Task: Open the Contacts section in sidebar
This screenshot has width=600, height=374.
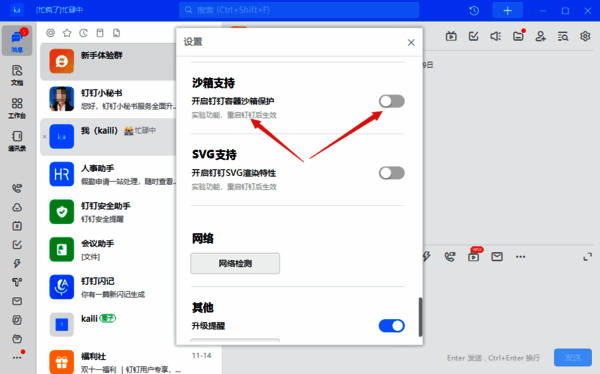Action: coord(17,141)
